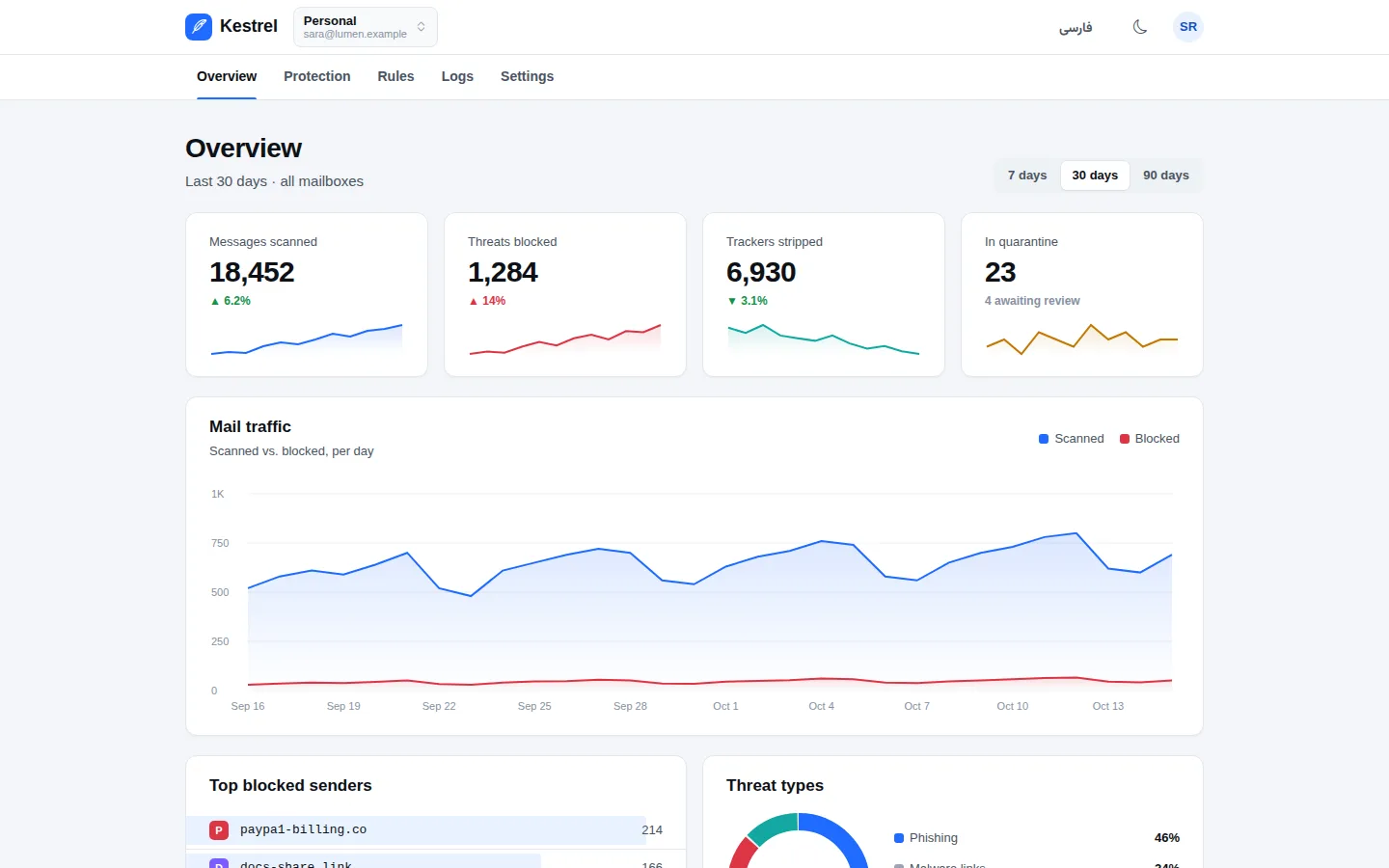Click the 3.1% decrease indicator
Viewport: 1389px width, 868px height.
pyautogui.click(x=748, y=301)
